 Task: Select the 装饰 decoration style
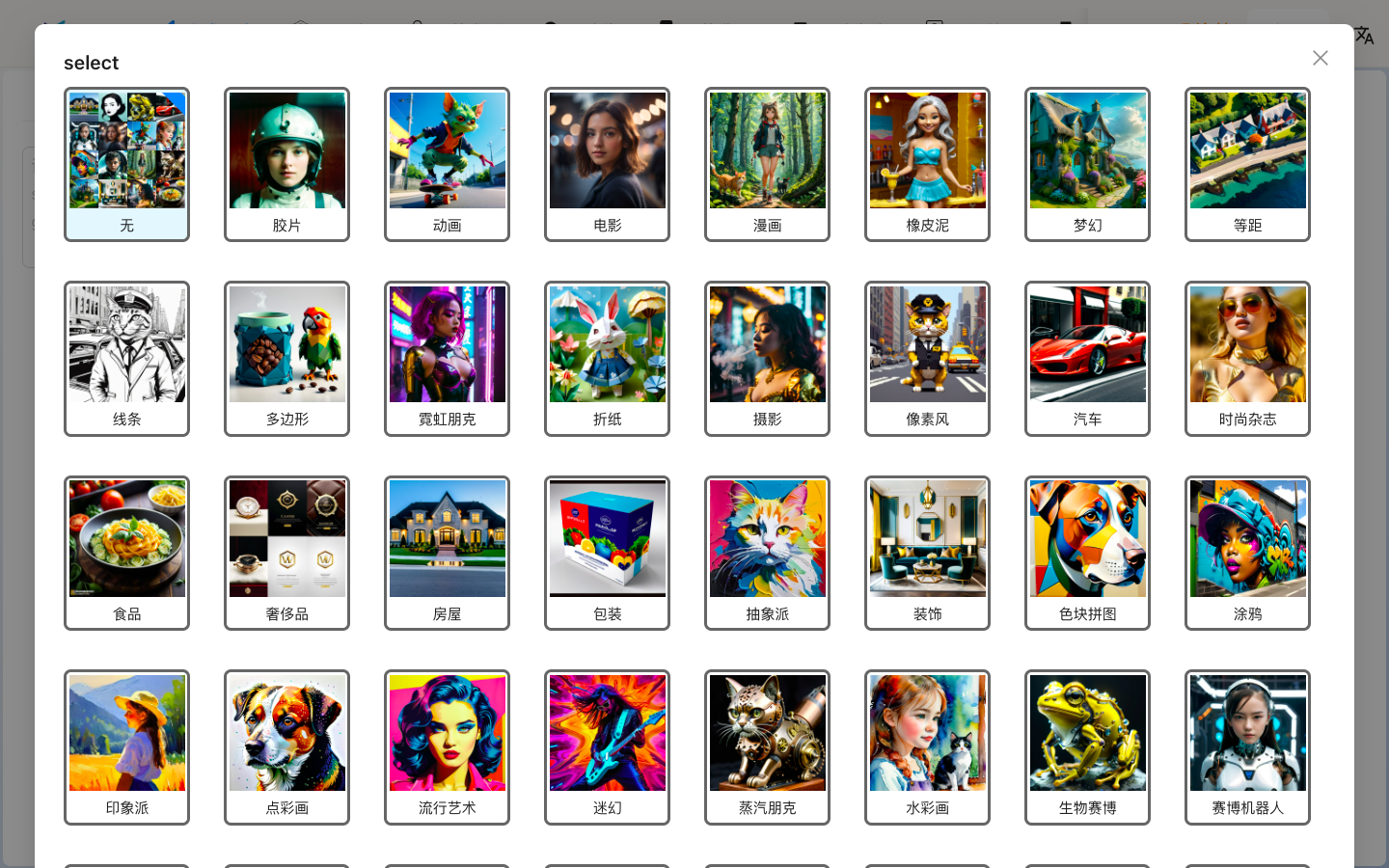(x=927, y=553)
